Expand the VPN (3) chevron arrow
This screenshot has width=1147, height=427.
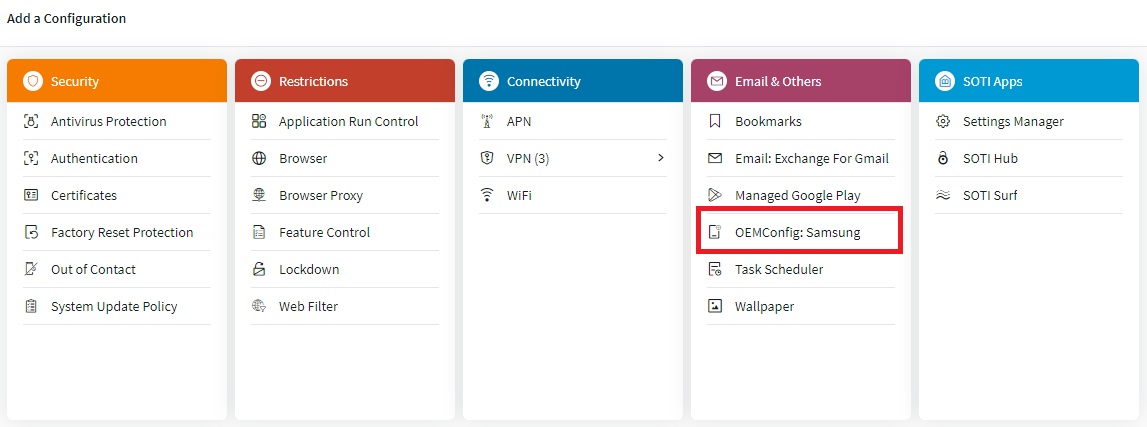[660, 158]
